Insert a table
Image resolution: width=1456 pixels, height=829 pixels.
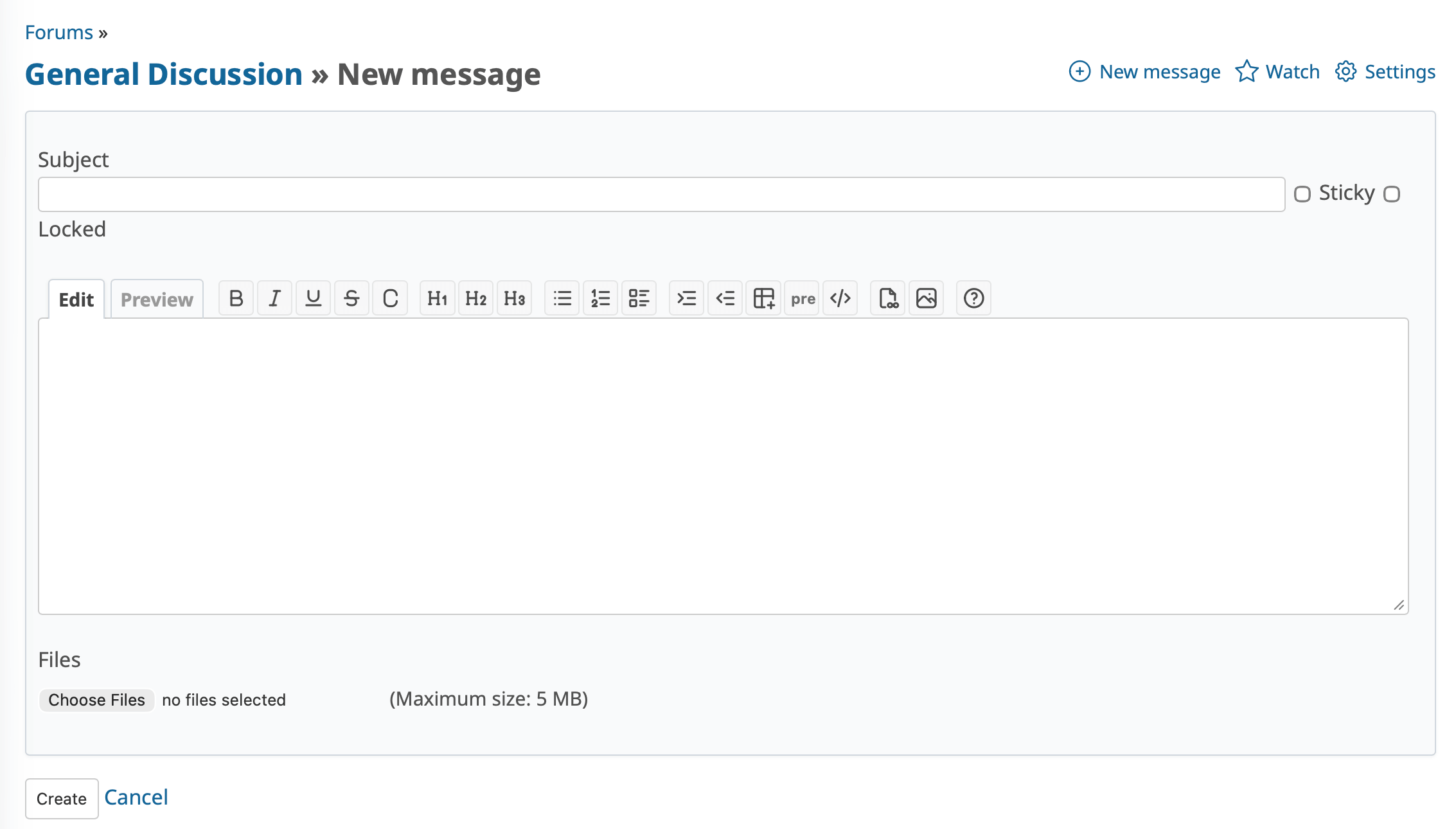pyautogui.click(x=763, y=298)
